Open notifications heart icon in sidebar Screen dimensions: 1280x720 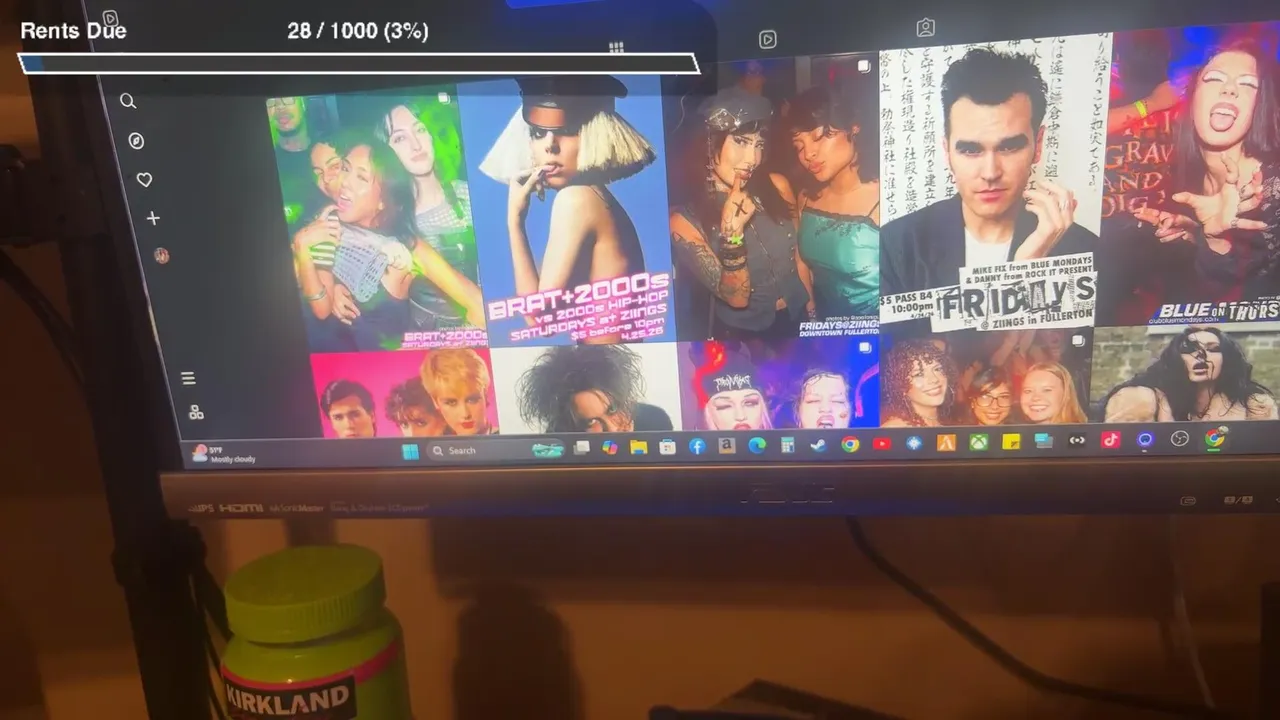pyautogui.click(x=144, y=180)
